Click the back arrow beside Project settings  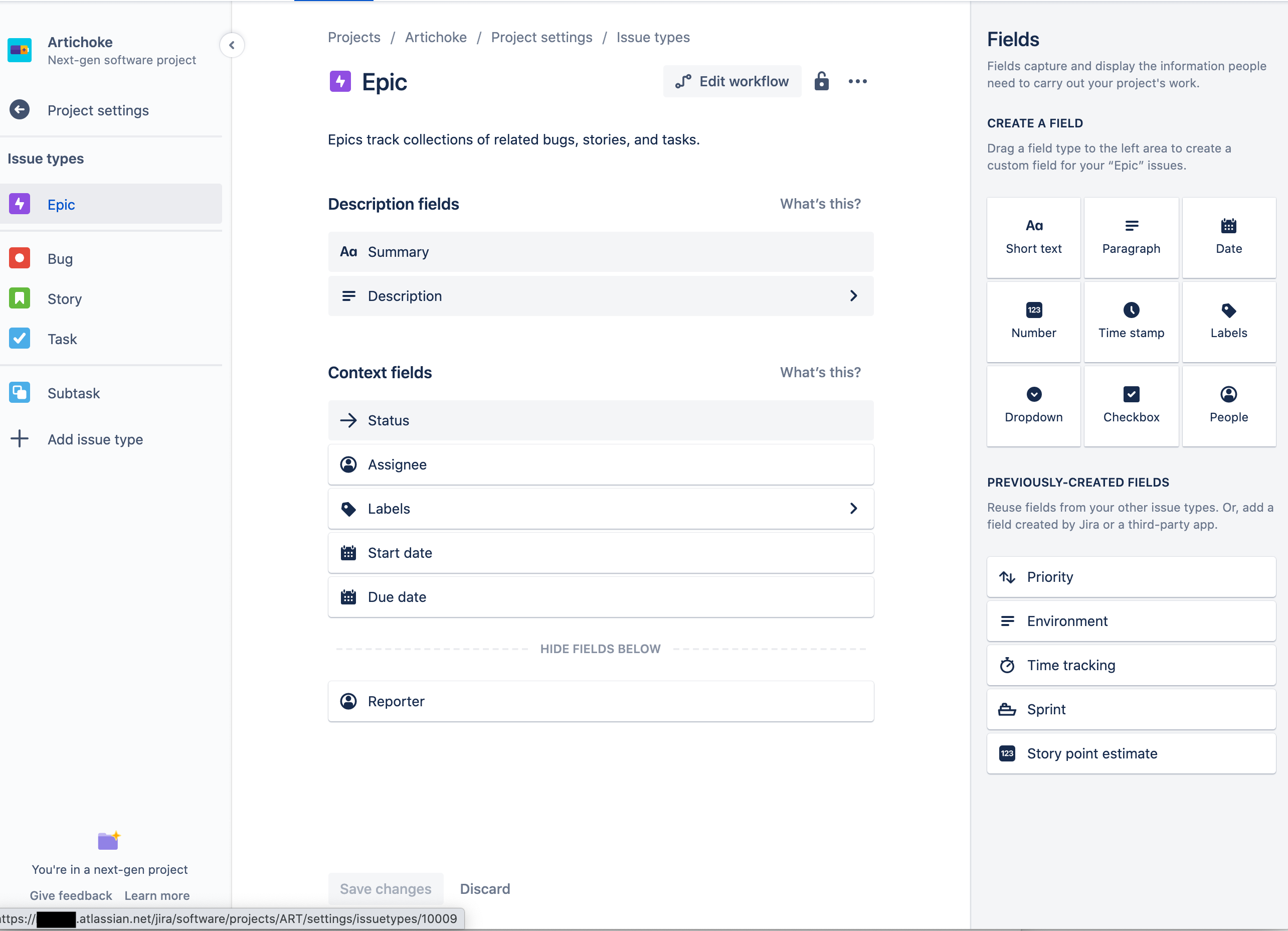click(x=20, y=110)
